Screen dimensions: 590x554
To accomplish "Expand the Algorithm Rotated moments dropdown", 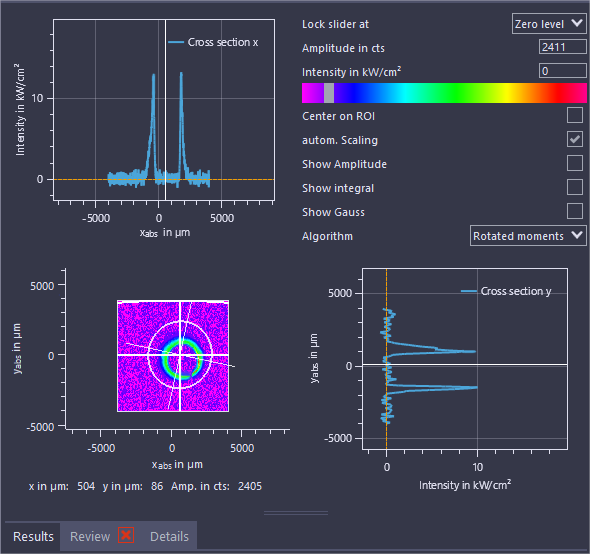I will [x=528, y=236].
